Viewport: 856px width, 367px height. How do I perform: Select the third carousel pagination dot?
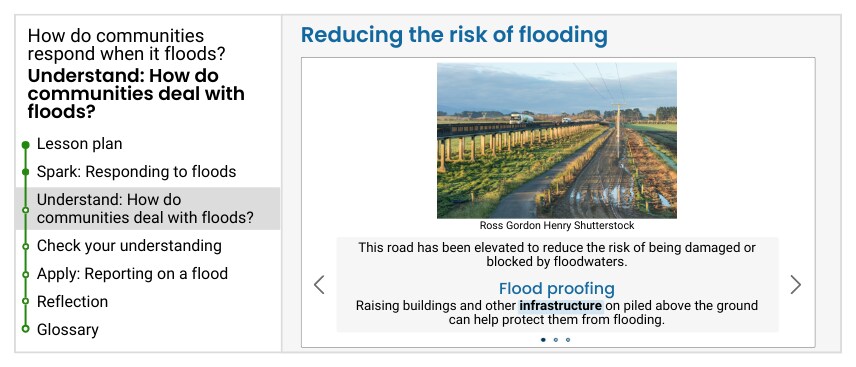pos(568,340)
